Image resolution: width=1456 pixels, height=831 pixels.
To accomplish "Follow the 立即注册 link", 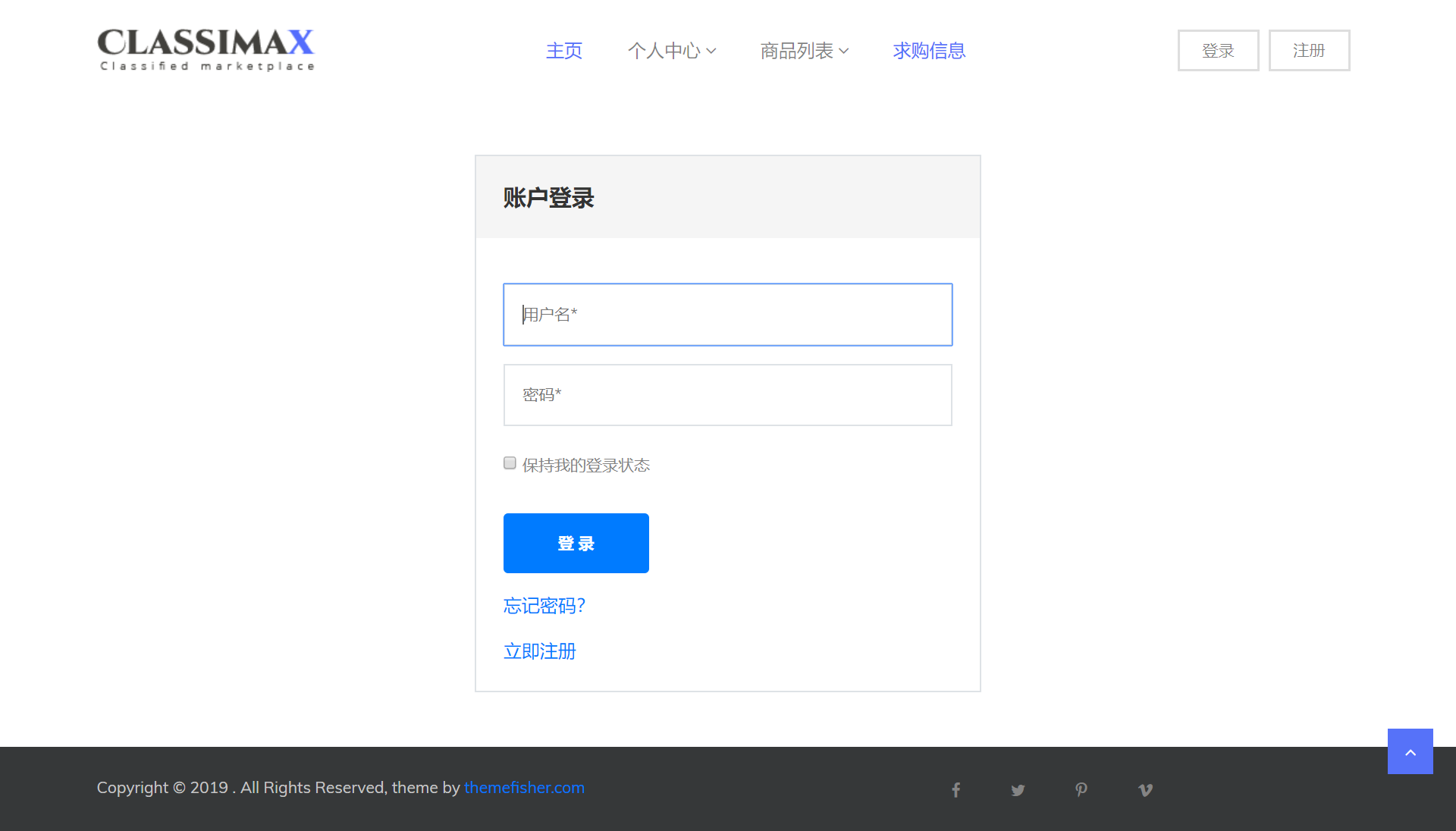I will (539, 651).
